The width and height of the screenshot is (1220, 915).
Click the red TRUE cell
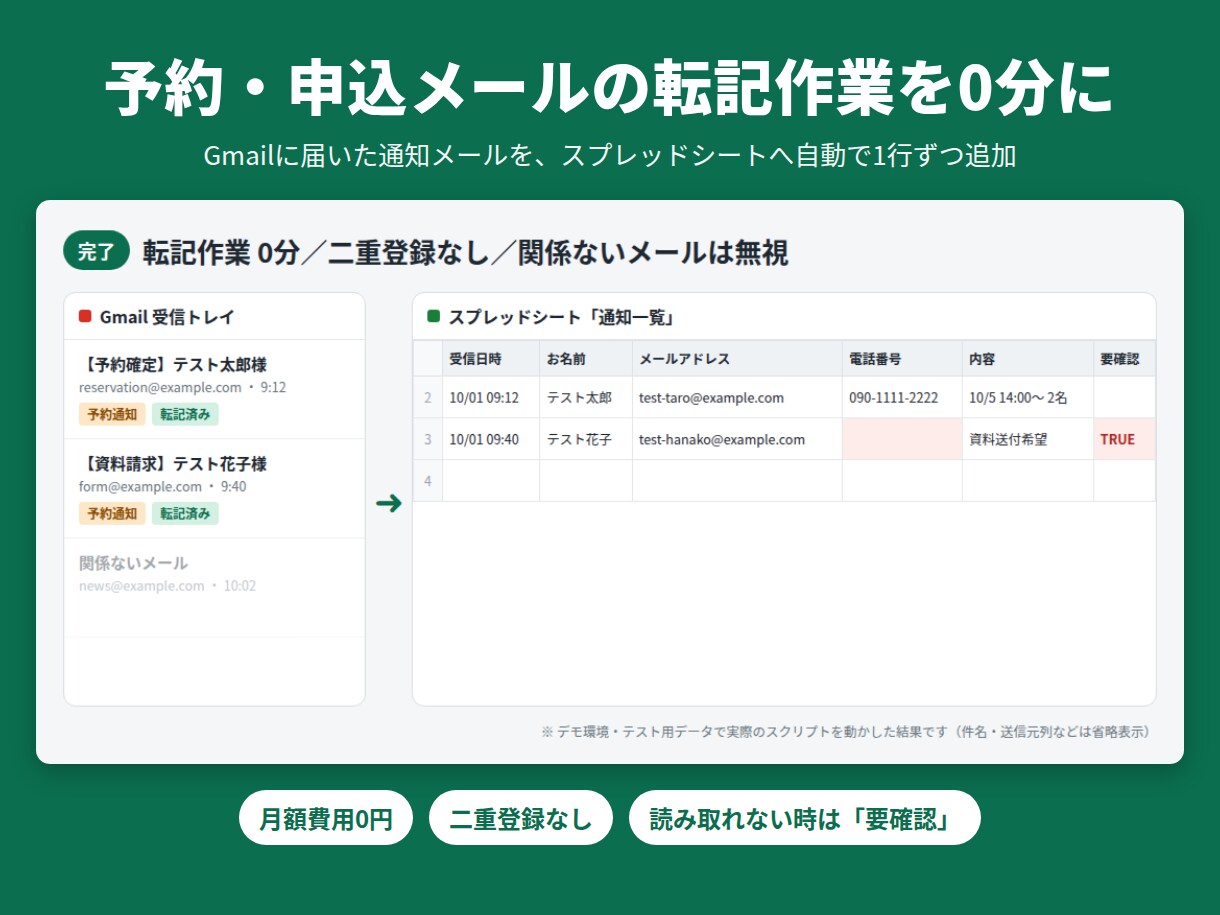1124,439
